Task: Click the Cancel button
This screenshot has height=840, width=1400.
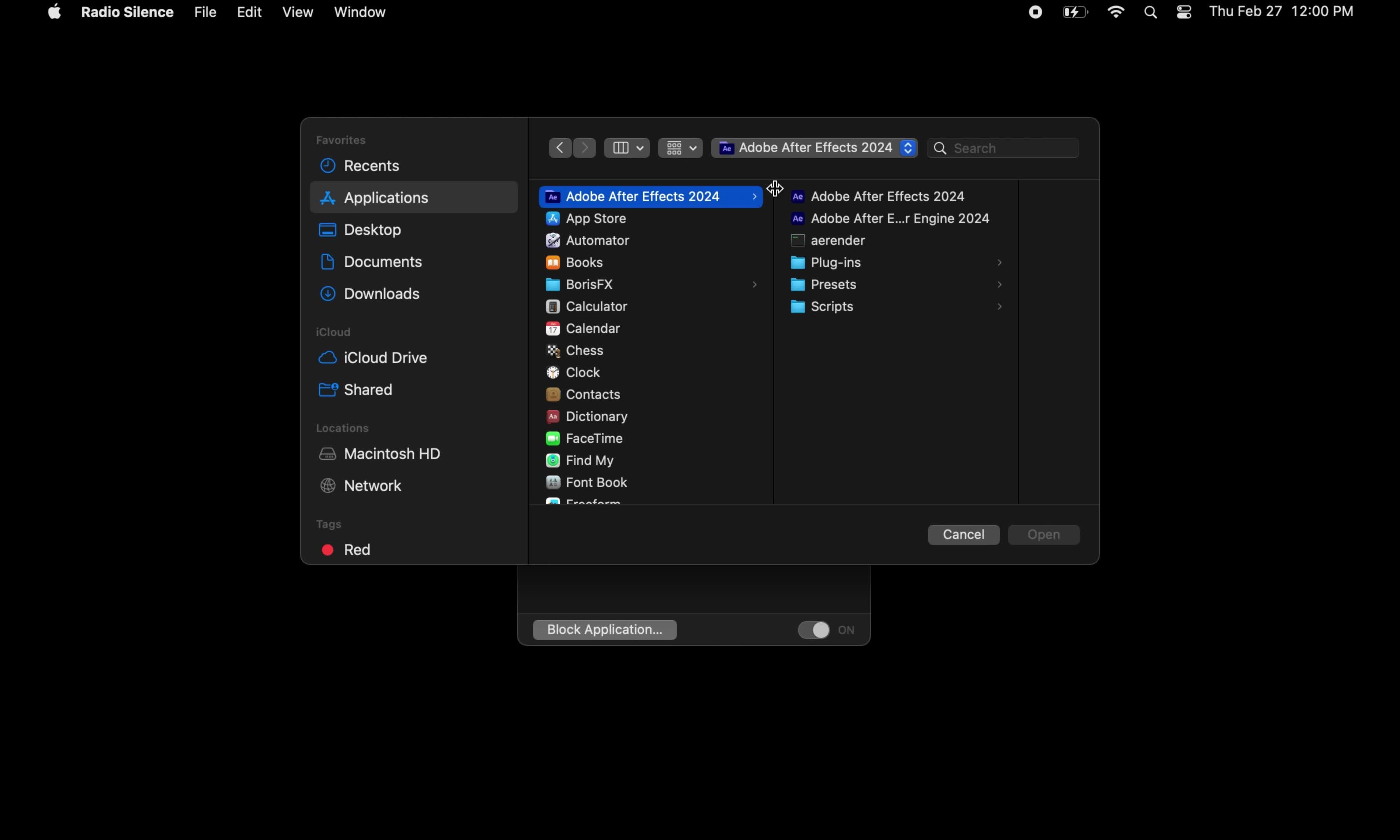Action: [963, 535]
